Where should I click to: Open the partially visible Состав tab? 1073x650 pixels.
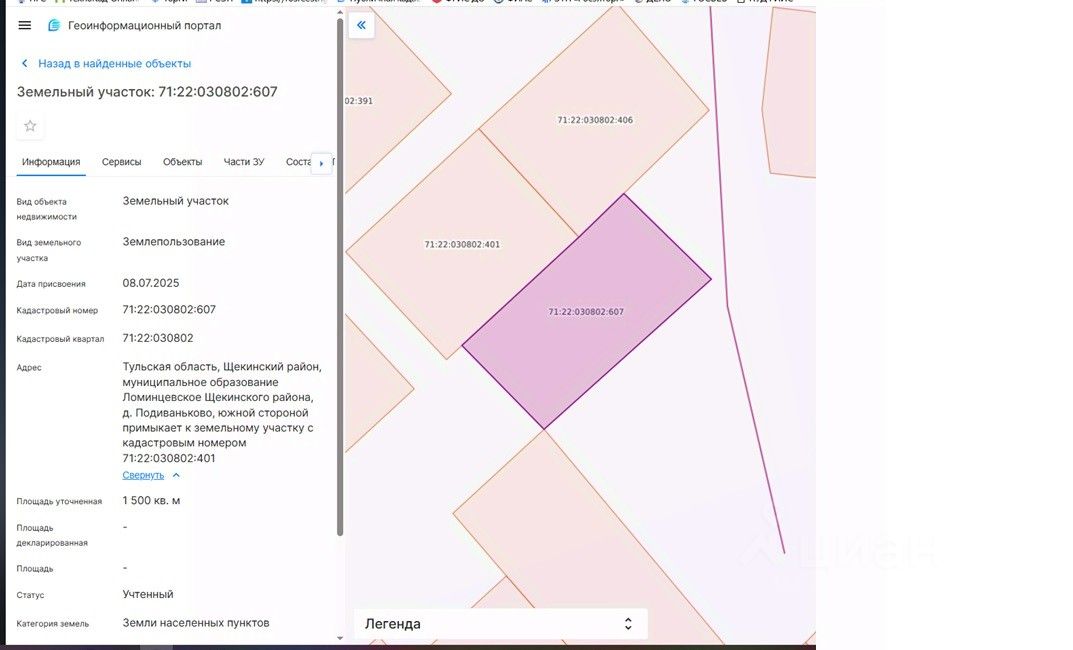pyautogui.click(x=298, y=162)
